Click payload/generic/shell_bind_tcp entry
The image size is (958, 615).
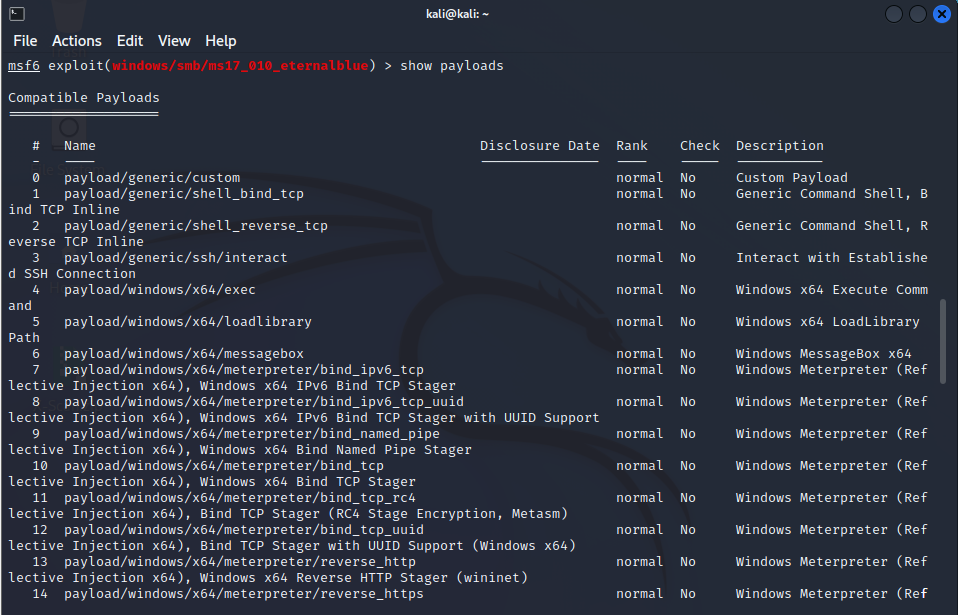(184, 194)
